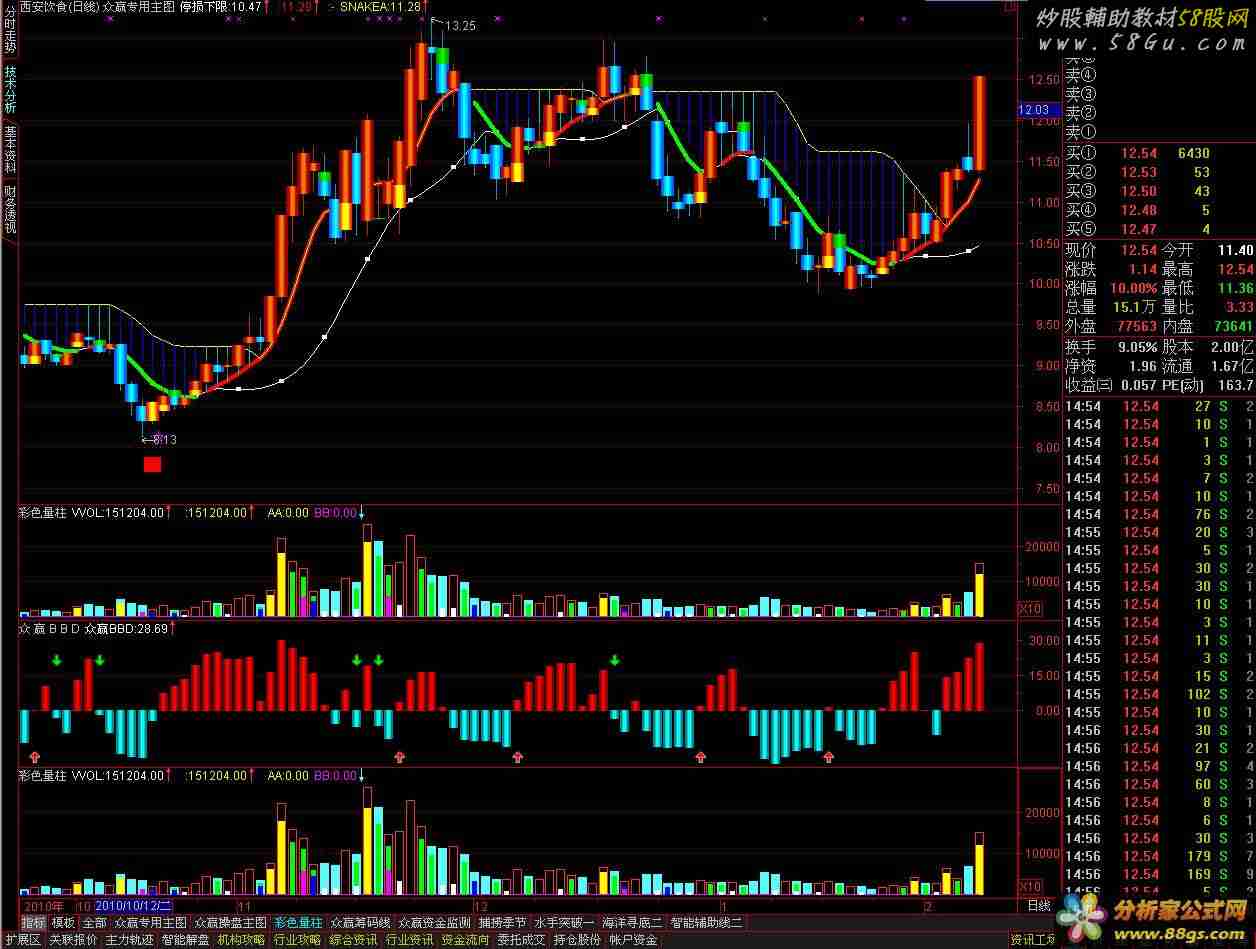Open the 智能解盘 tab

pyautogui.click(x=186, y=940)
